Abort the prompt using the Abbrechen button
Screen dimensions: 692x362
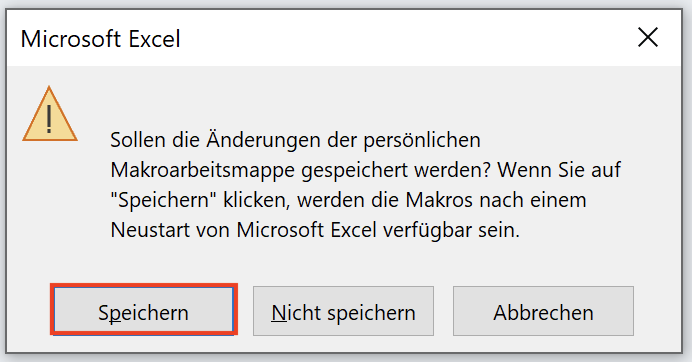tap(543, 311)
